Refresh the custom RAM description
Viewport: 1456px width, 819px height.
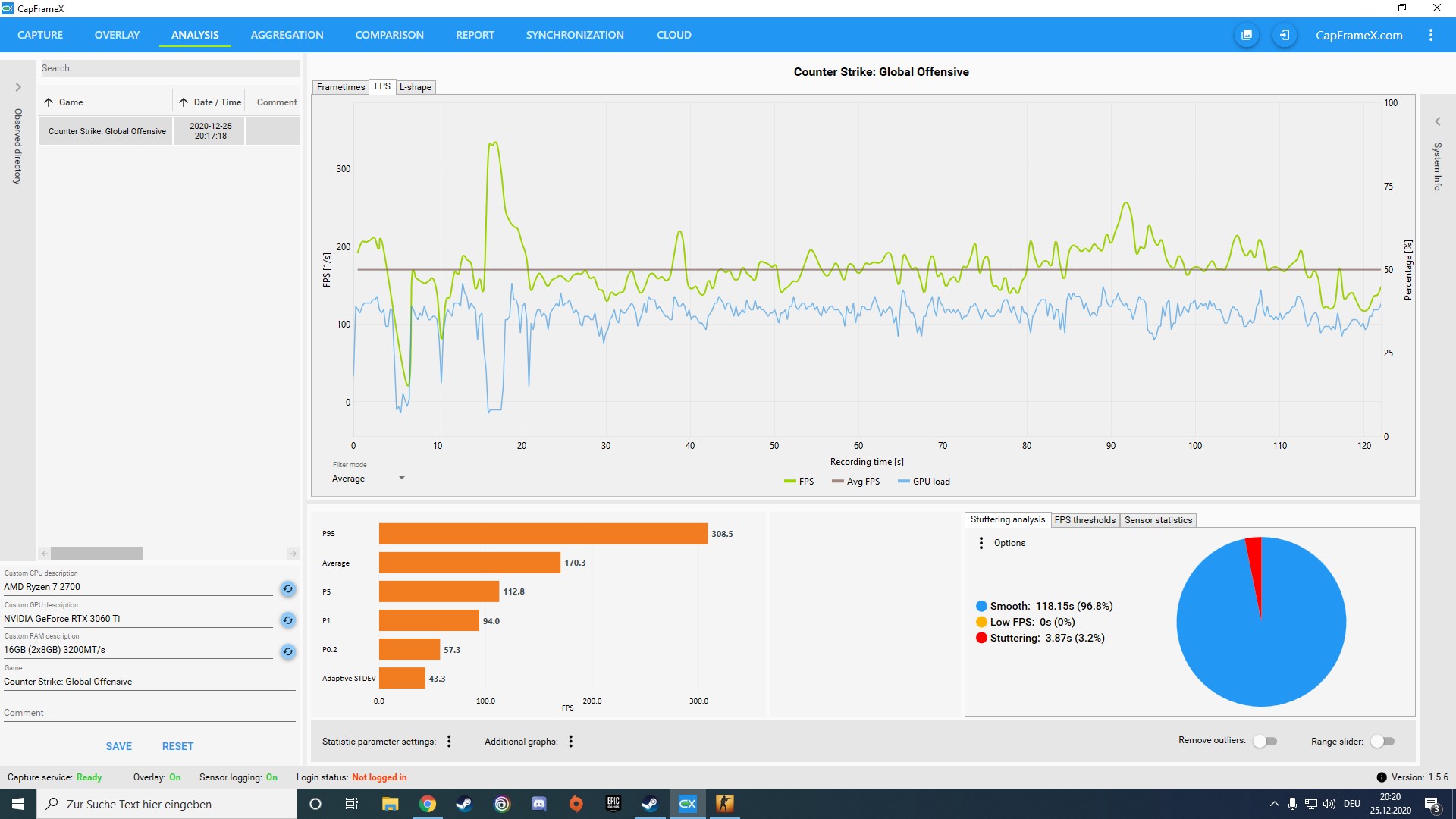(x=288, y=651)
